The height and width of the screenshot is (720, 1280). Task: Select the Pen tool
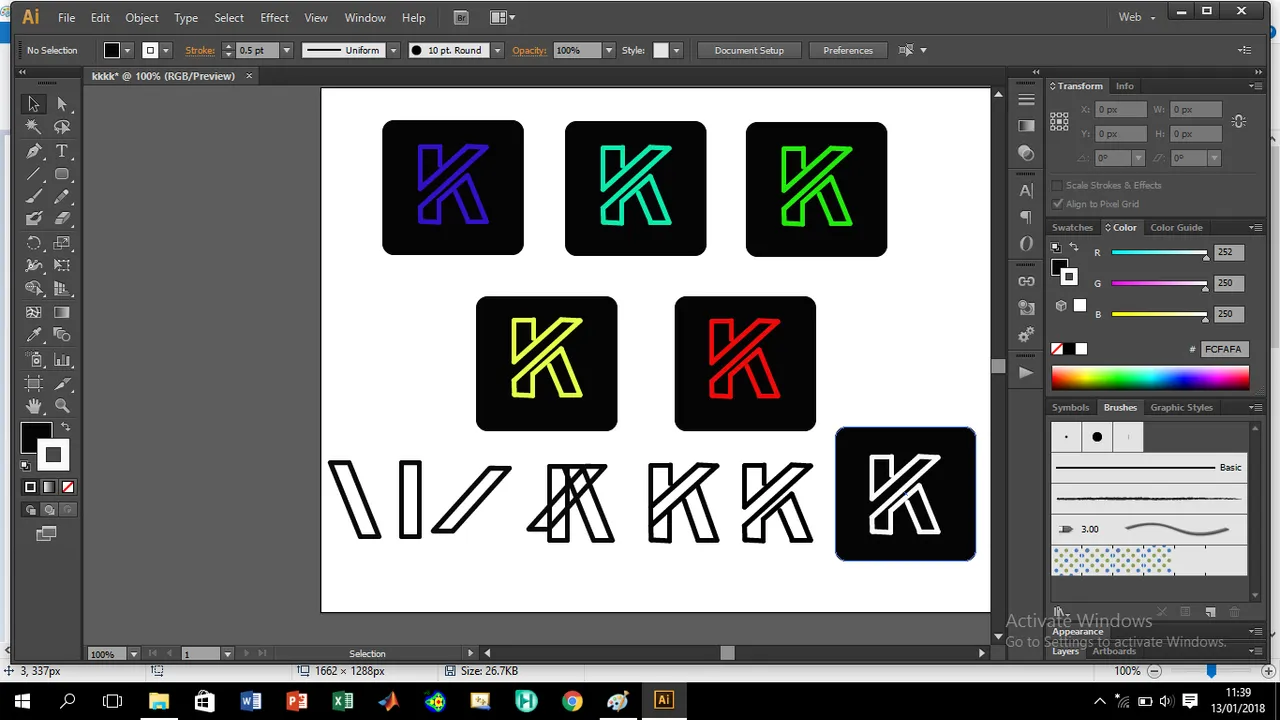34,151
